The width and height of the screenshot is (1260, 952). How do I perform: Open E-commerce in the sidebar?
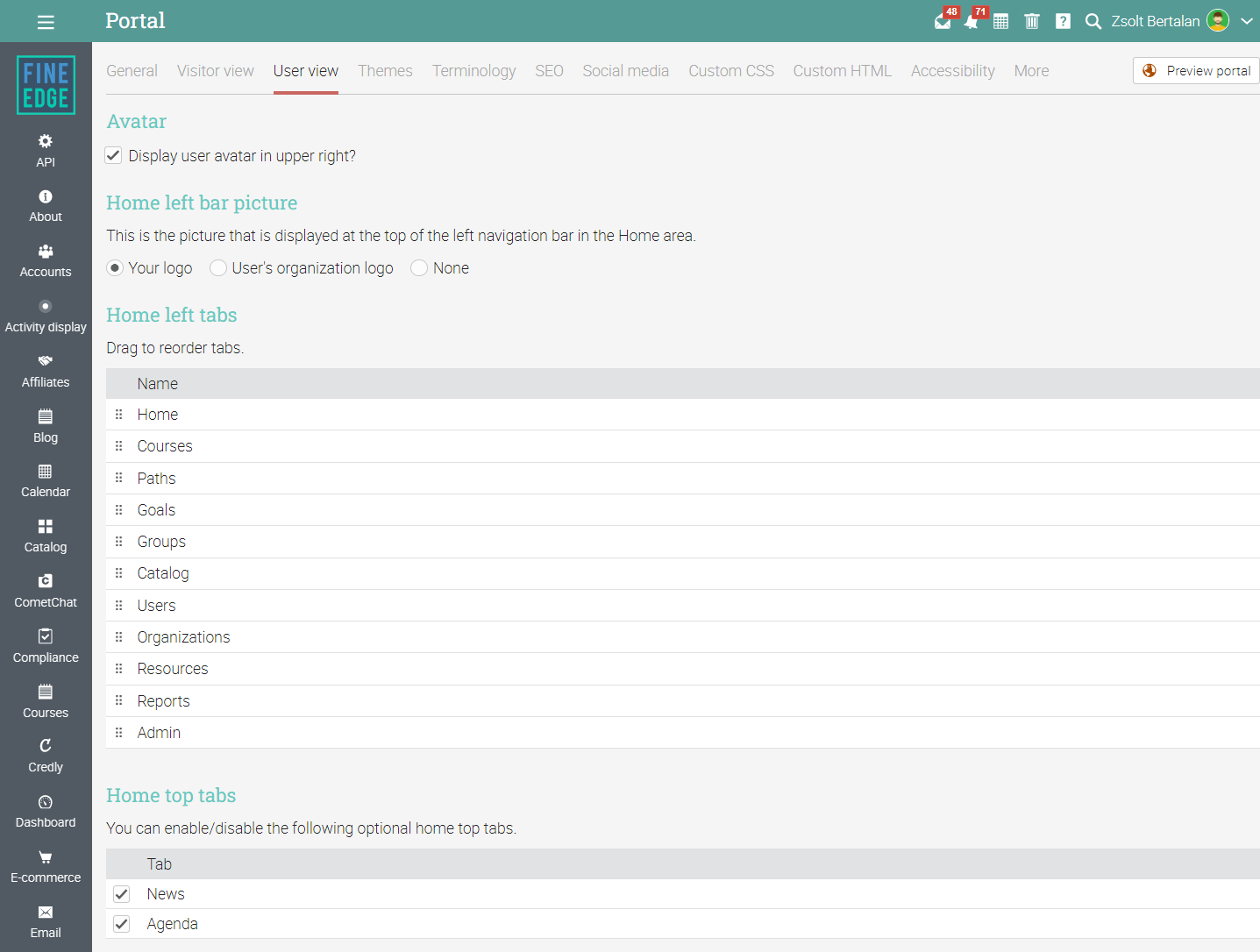pyautogui.click(x=46, y=867)
